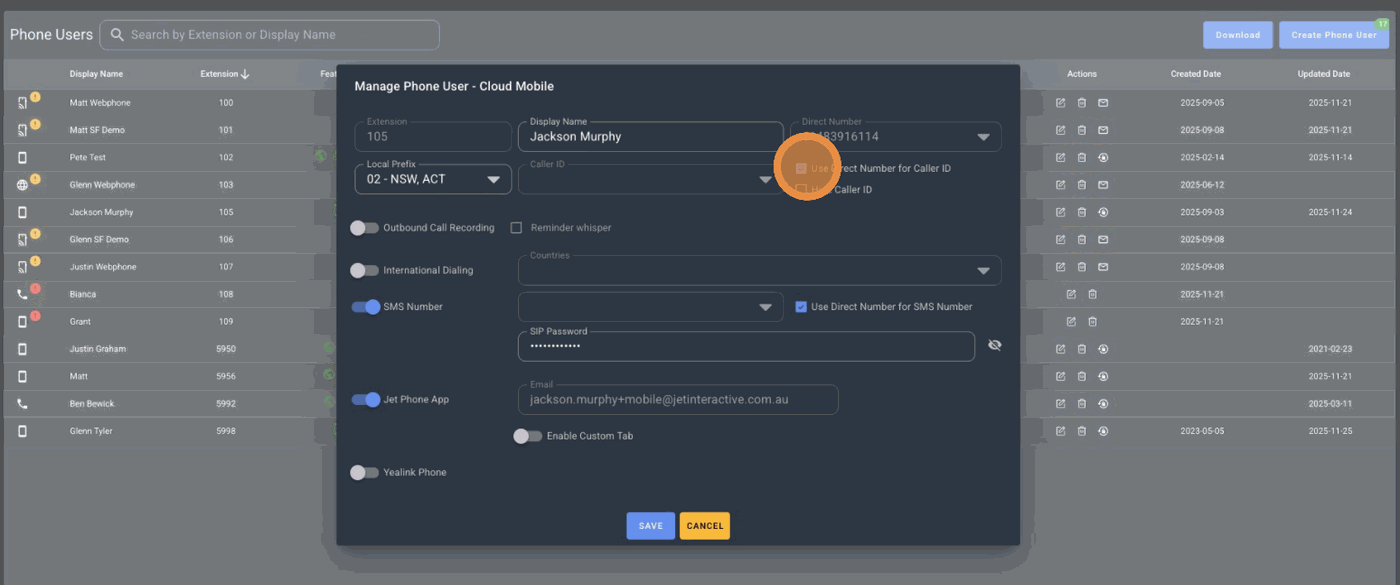Delete the Glenn Webphone user

[1082, 185]
